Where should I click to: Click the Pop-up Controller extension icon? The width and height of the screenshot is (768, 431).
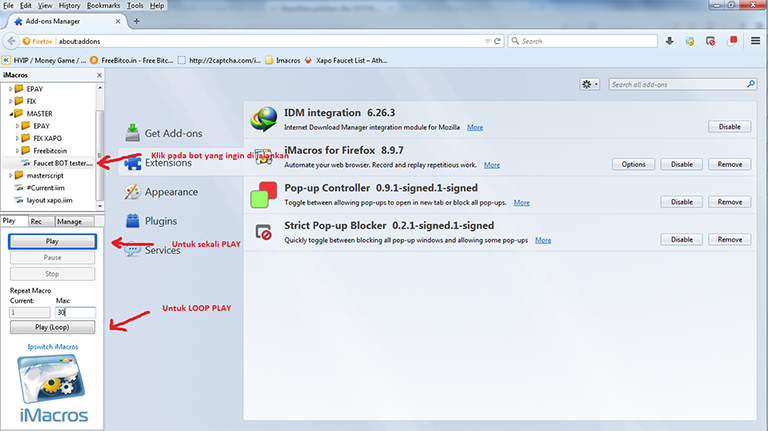coord(264,194)
